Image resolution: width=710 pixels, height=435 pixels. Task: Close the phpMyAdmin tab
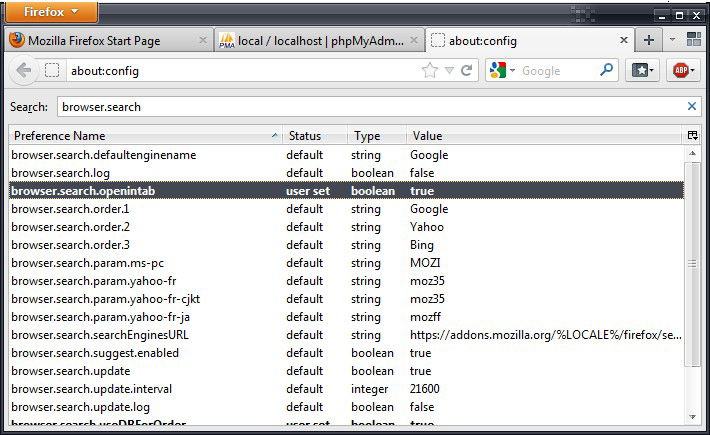click(414, 40)
